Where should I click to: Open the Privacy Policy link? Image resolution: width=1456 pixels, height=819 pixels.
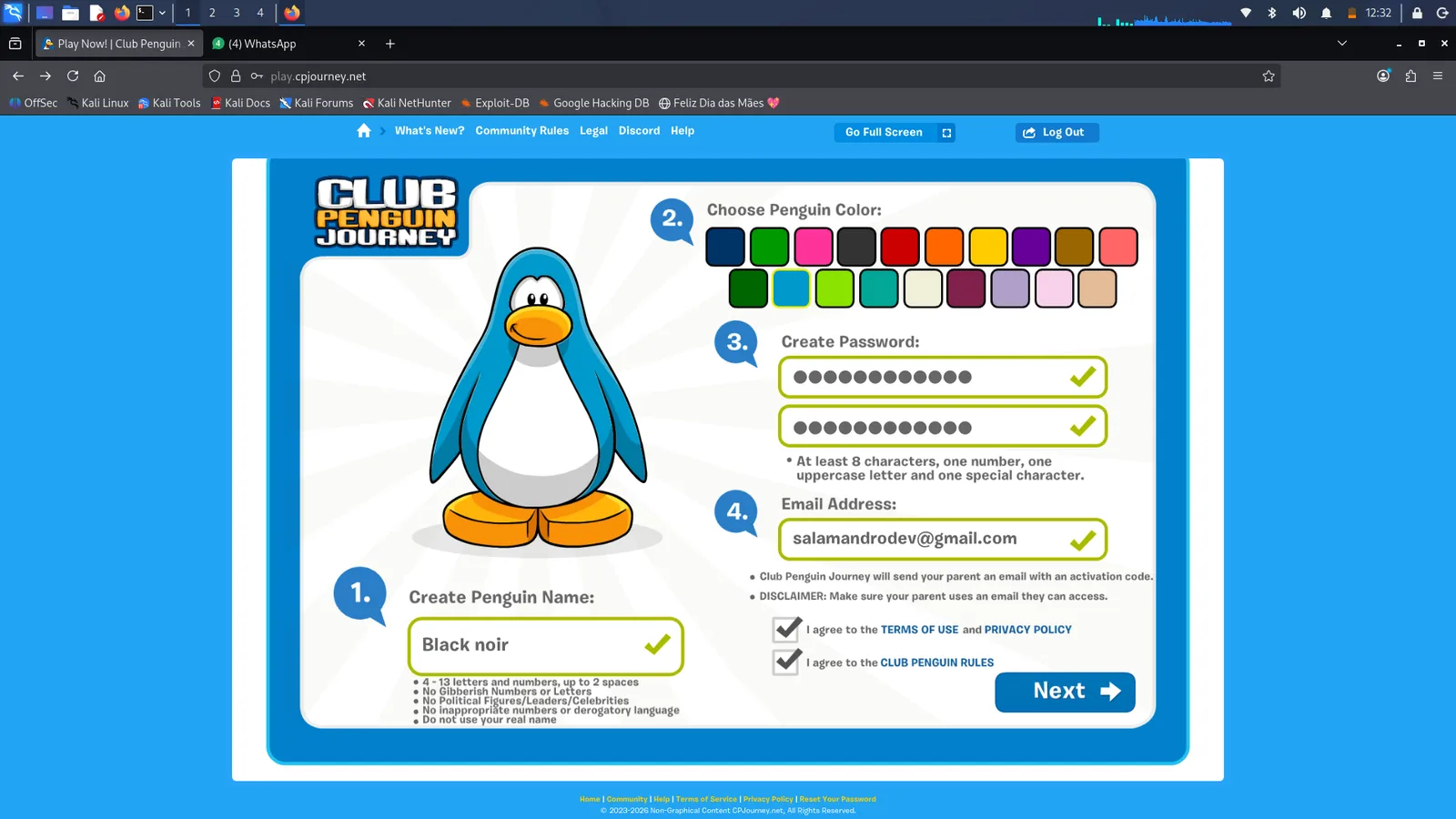(1027, 630)
